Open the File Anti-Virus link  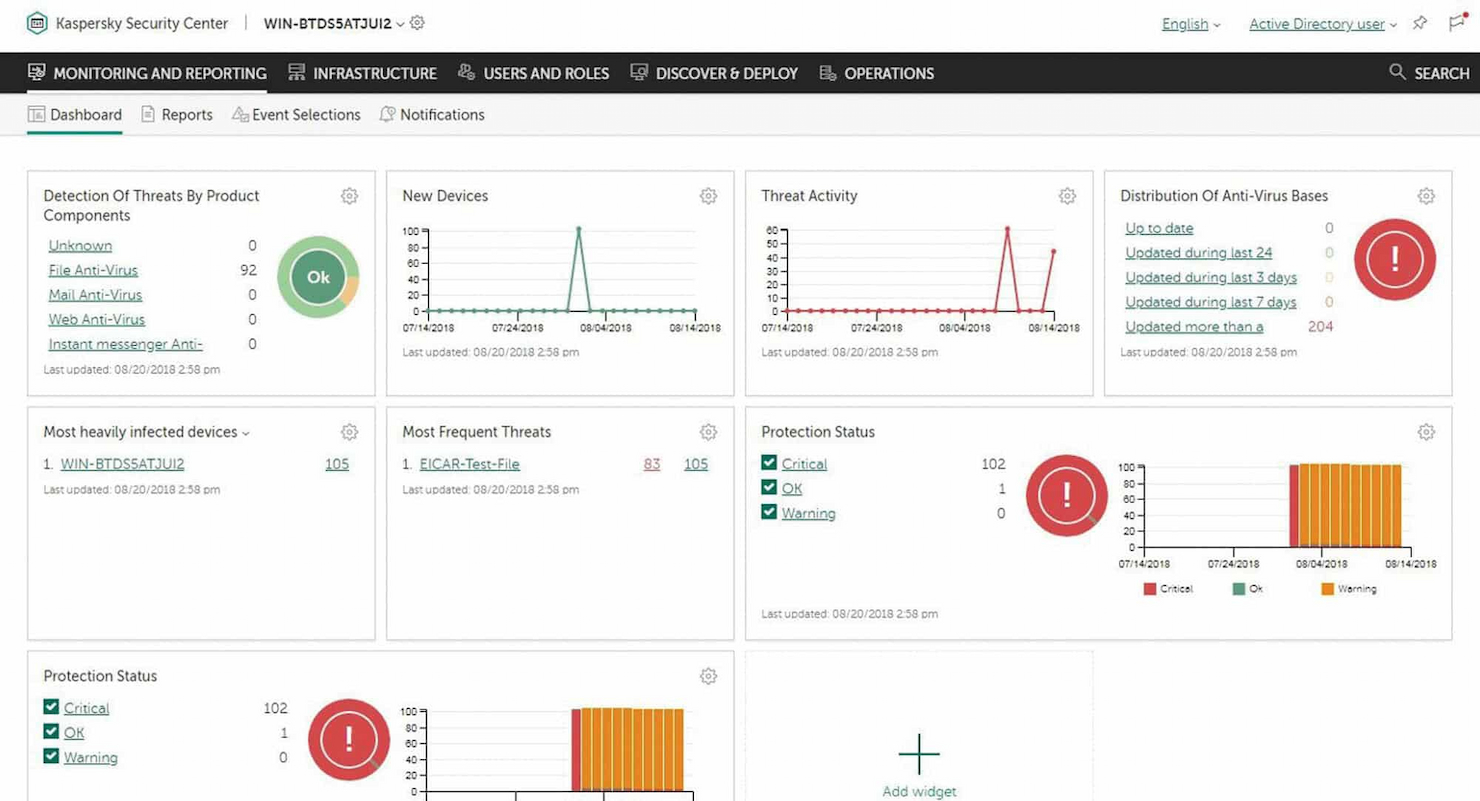click(x=93, y=270)
